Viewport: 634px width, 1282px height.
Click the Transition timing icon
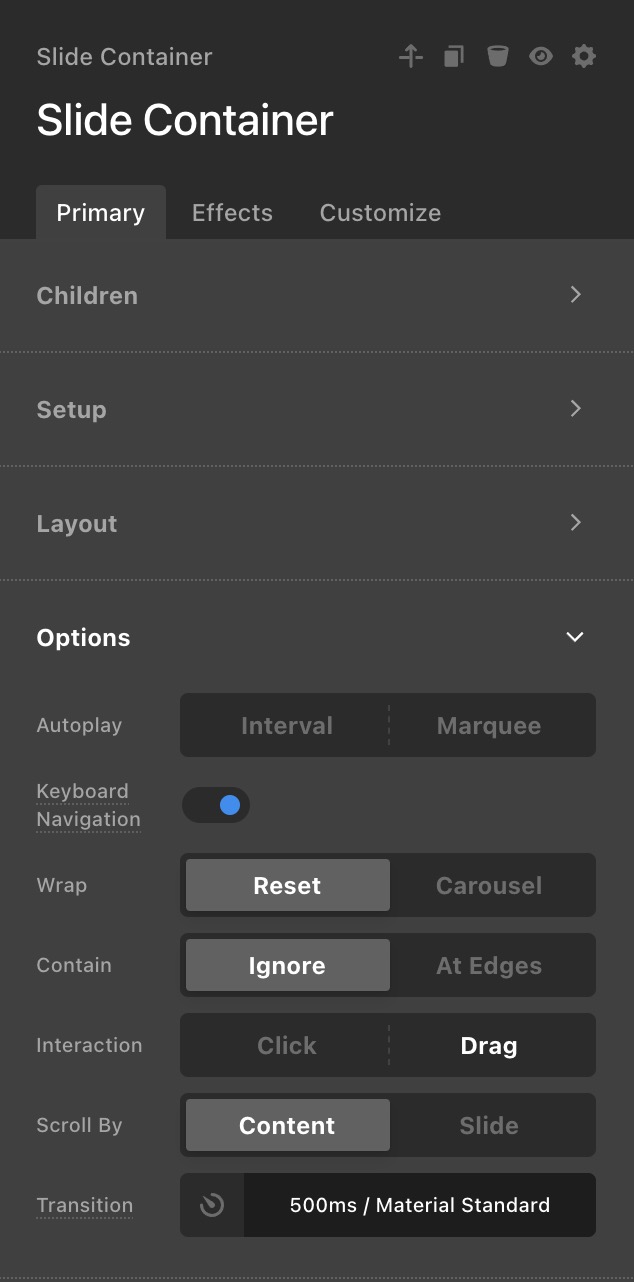212,1205
